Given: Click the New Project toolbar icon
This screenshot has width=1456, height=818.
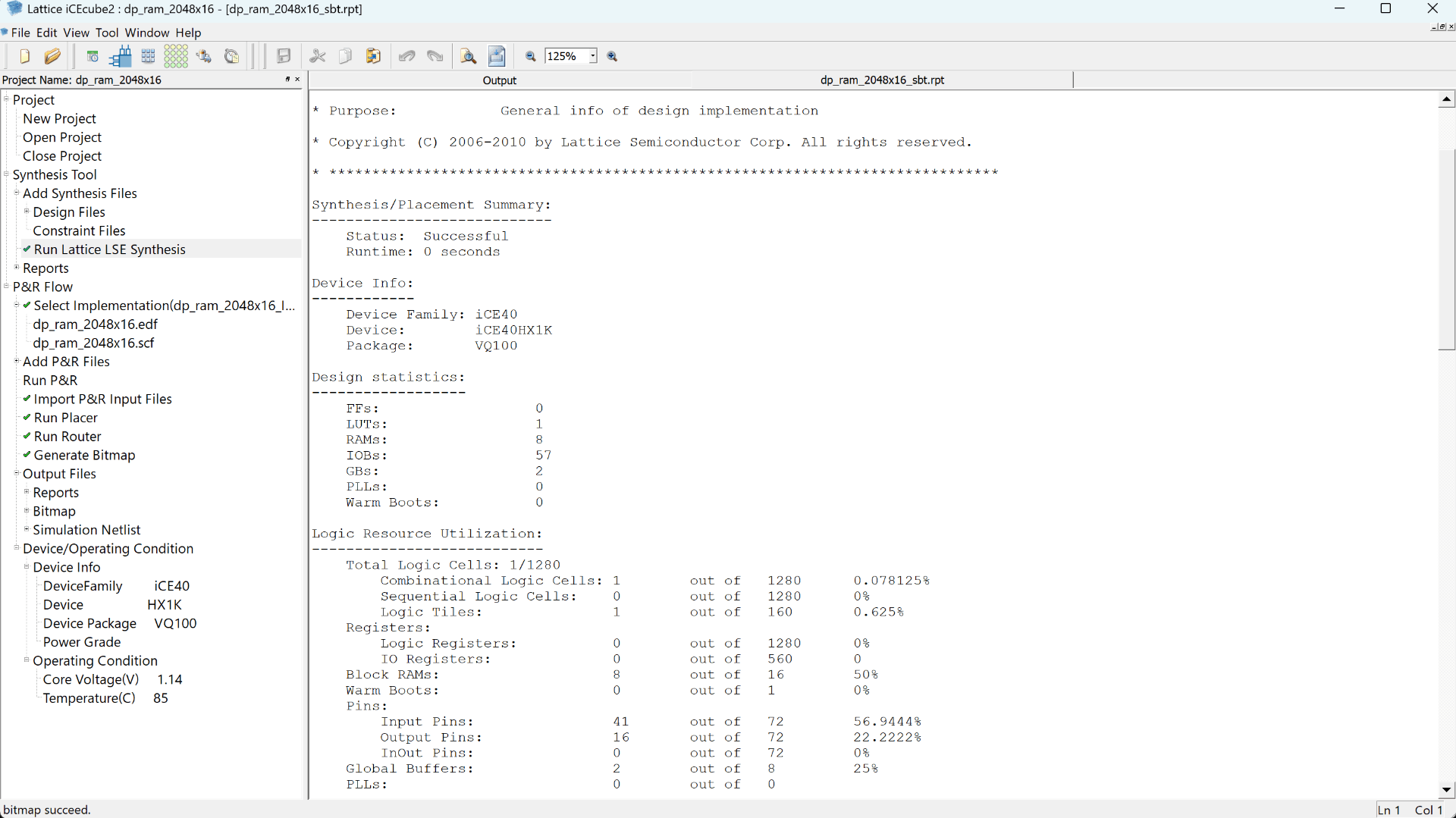Looking at the screenshot, I should 24,56.
